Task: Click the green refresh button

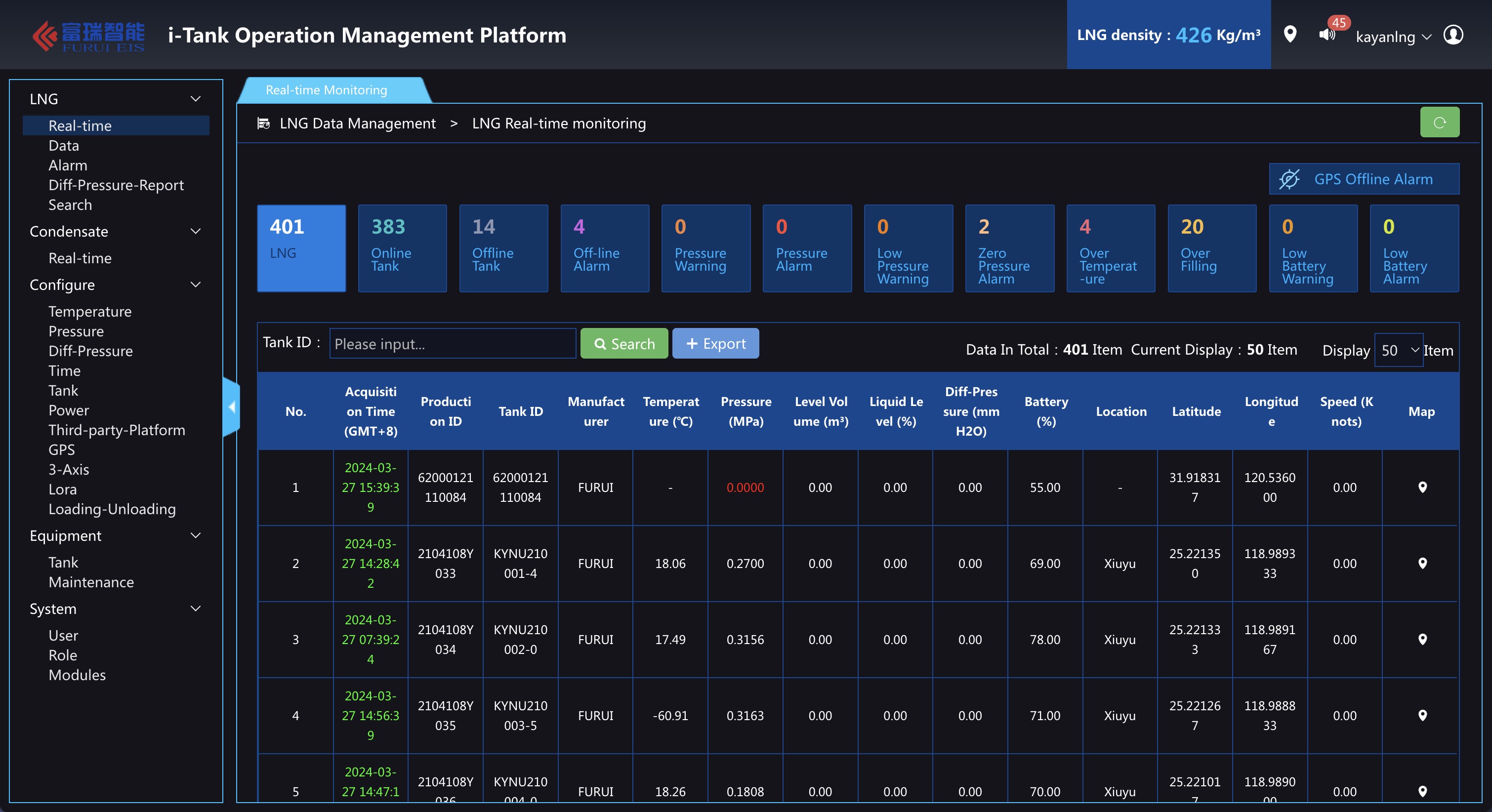Action: pyautogui.click(x=1439, y=122)
